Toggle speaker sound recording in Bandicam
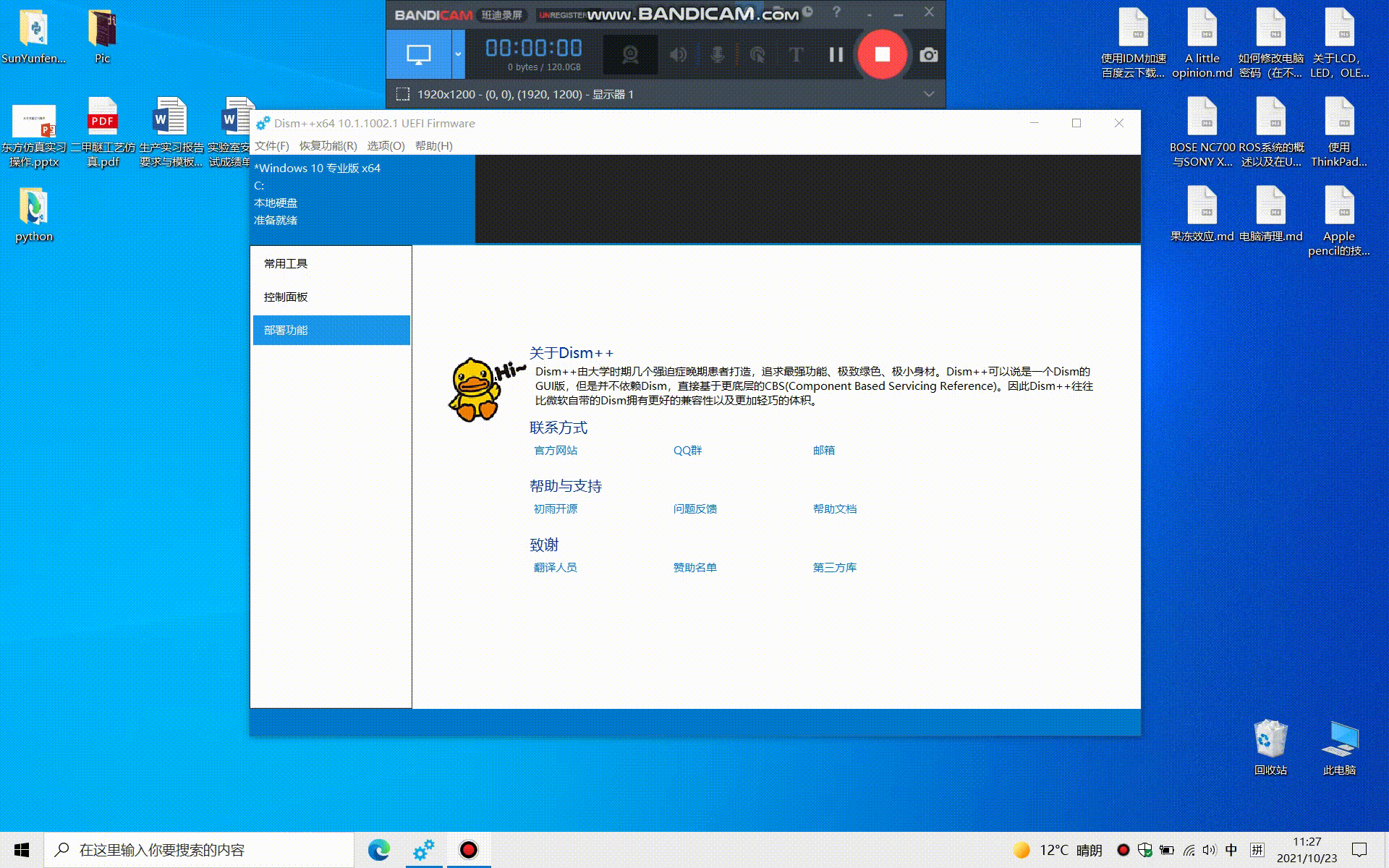 [x=678, y=55]
